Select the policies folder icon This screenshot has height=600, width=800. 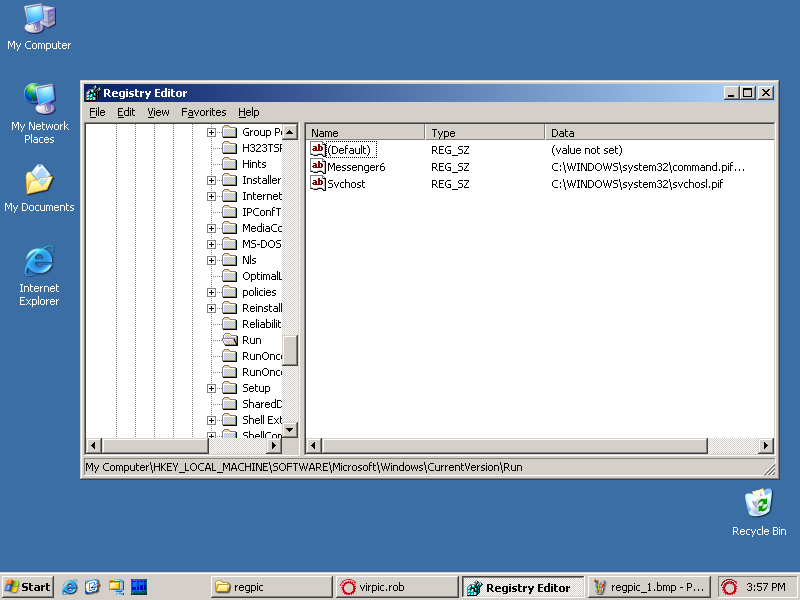click(x=230, y=292)
